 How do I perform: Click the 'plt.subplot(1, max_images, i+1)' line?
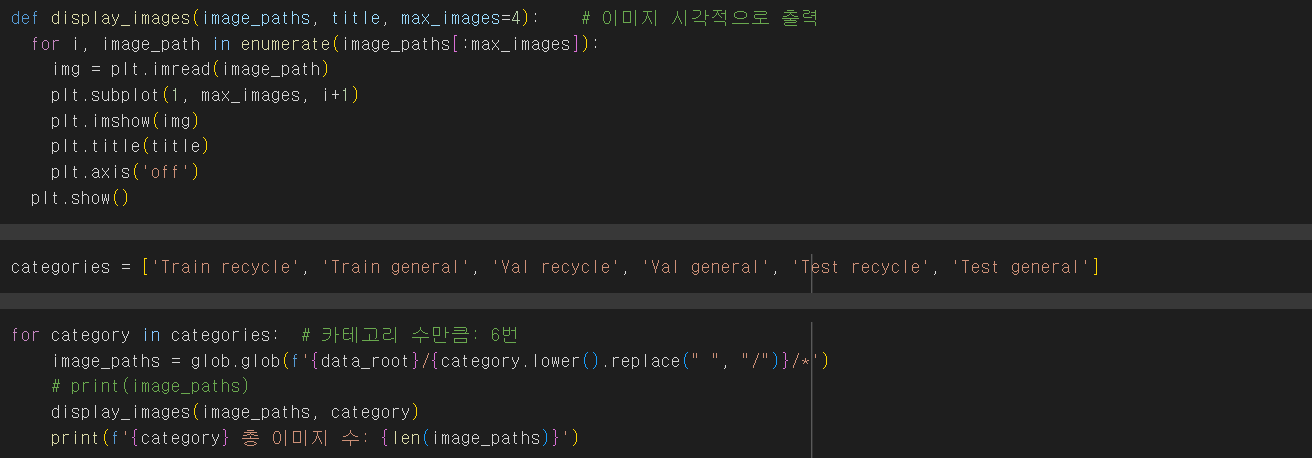pyautogui.click(x=205, y=96)
